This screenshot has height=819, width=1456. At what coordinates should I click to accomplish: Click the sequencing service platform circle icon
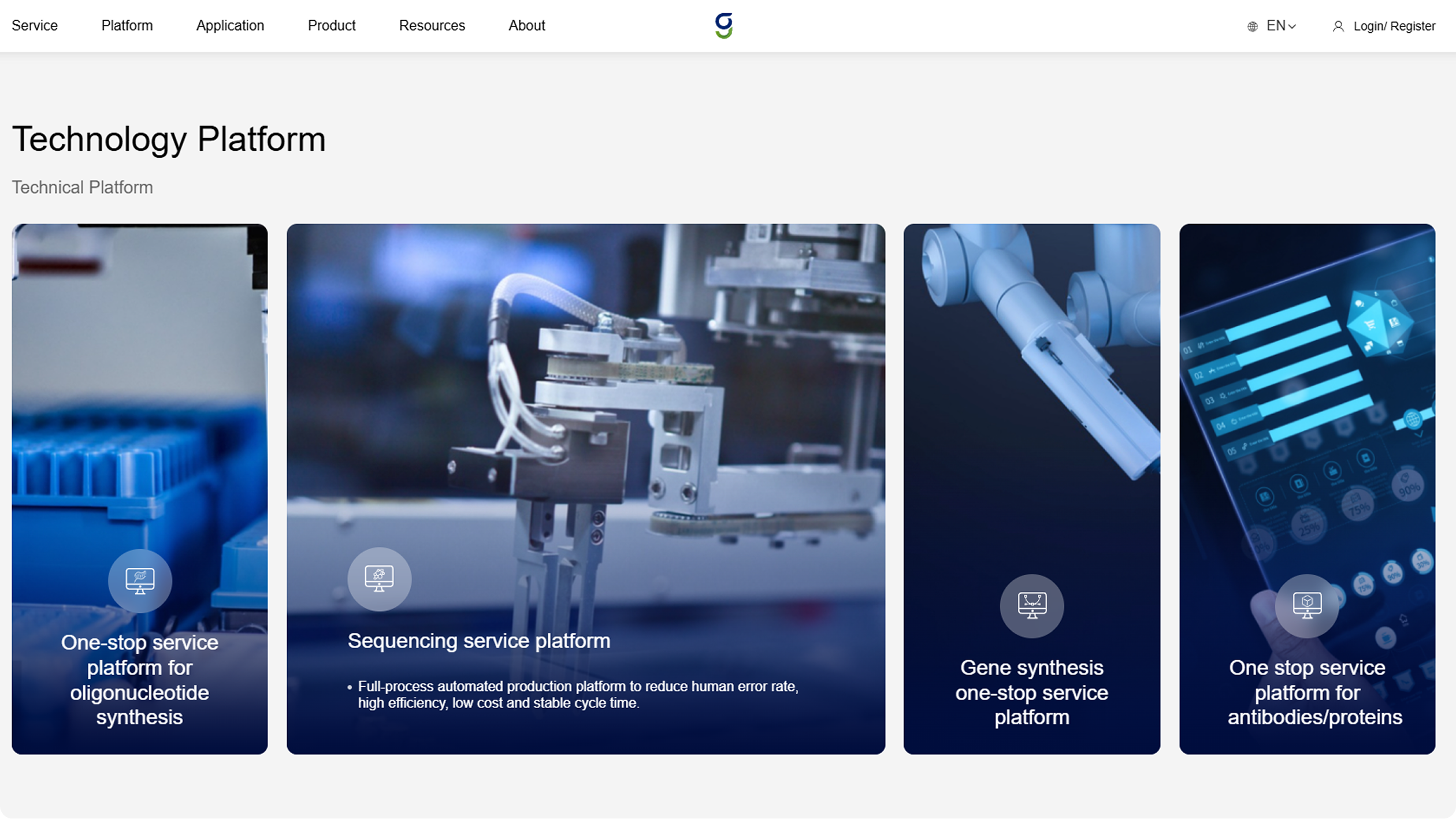(x=379, y=579)
